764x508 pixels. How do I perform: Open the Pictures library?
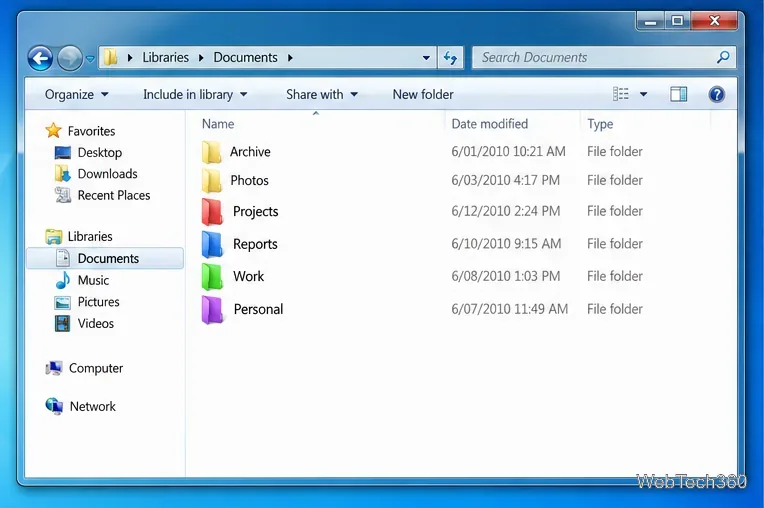click(x=98, y=302)
